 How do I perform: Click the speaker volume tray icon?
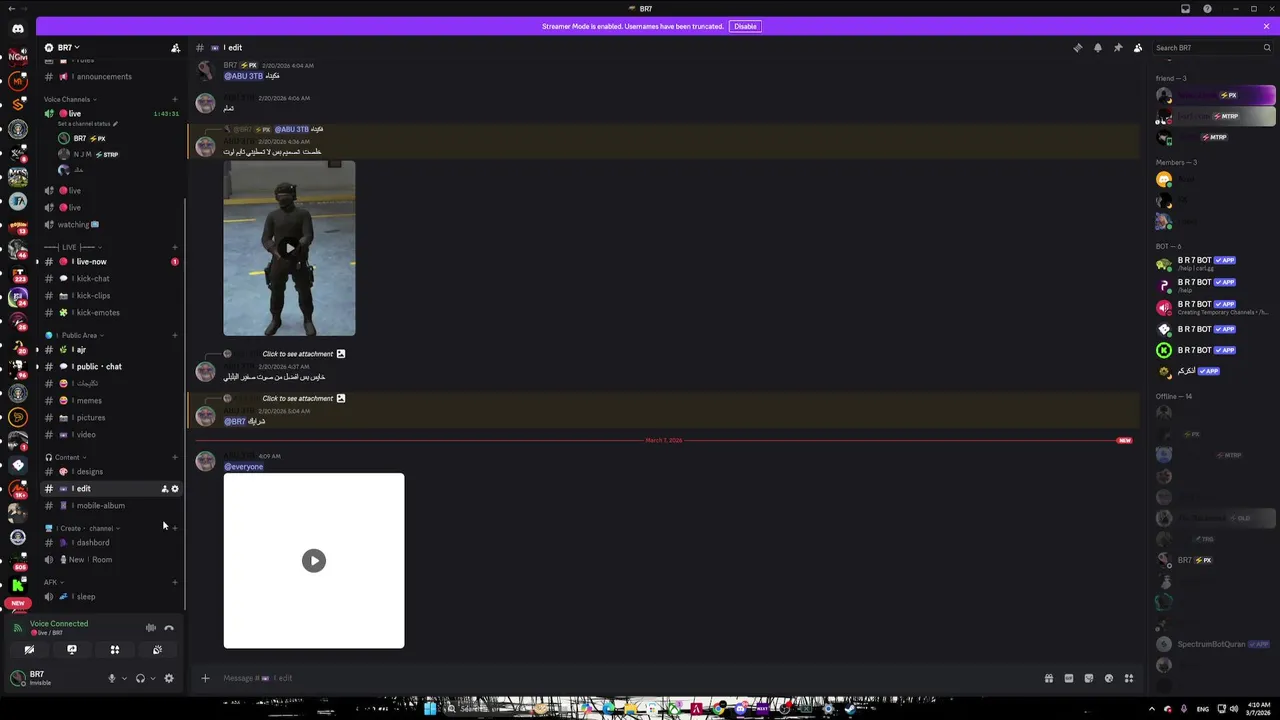click(x=1234, y=709)
